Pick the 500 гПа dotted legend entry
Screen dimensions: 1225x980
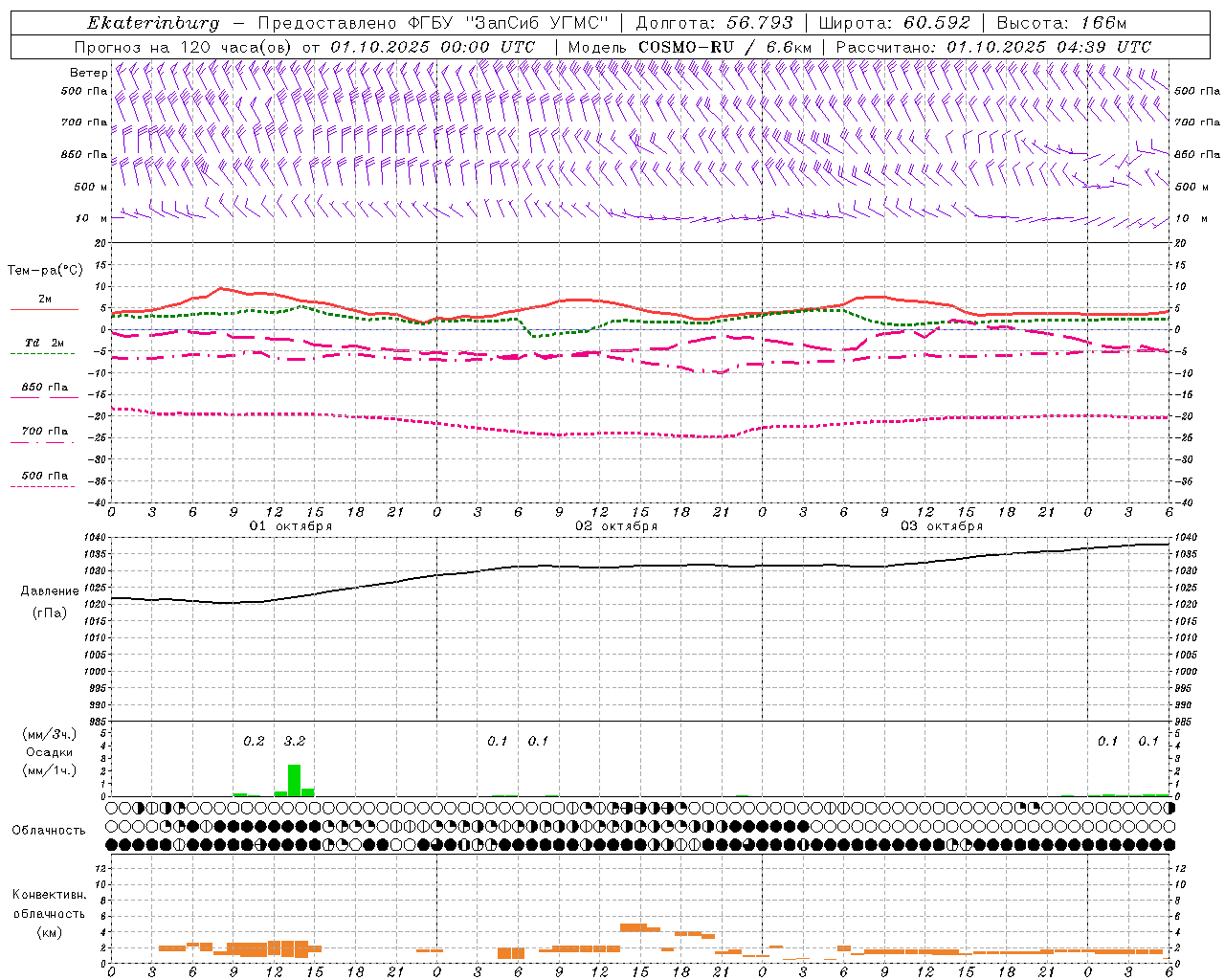click(44, 478)
